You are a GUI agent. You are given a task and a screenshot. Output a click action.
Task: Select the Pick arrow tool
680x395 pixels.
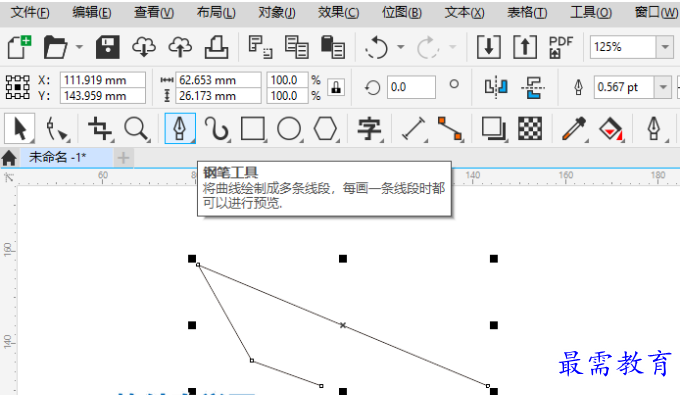tap(20, 129)
